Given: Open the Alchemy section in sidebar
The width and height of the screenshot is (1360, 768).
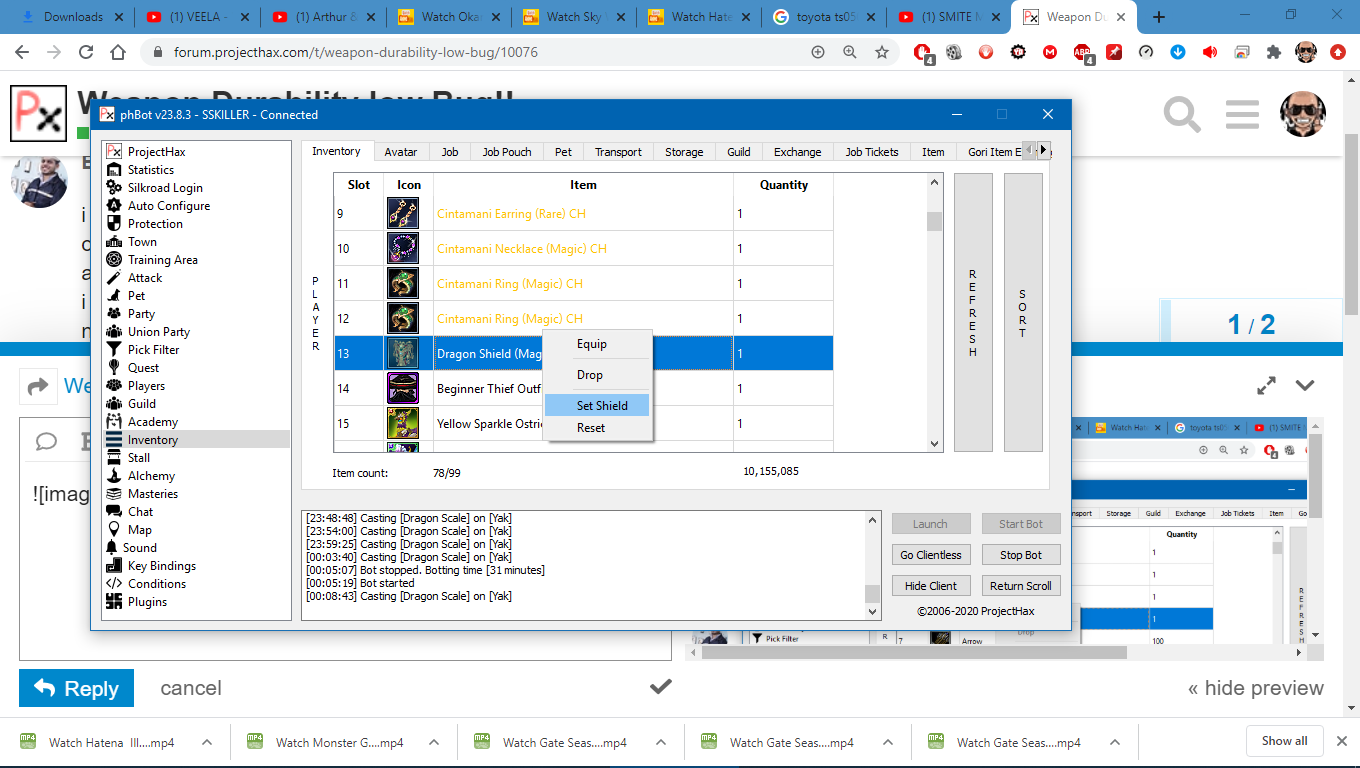Looking at the screenshot, I should 151,476.
